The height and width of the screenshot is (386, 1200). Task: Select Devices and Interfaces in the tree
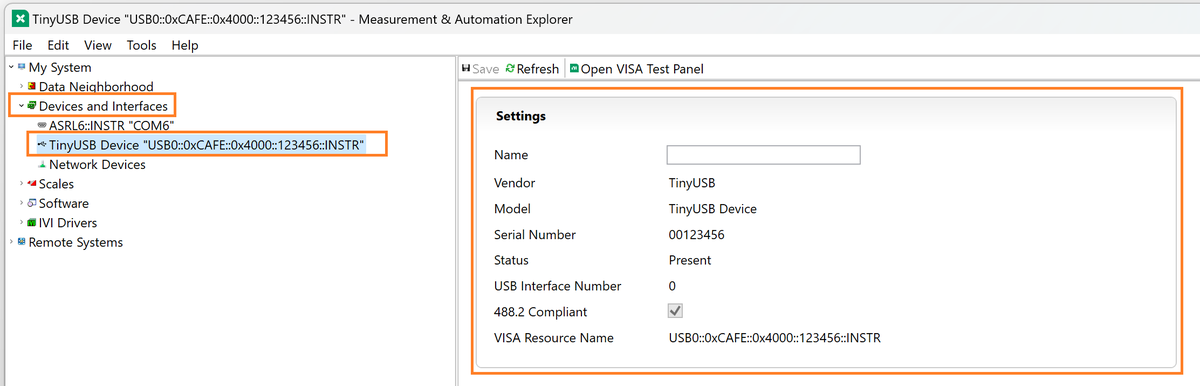click(104, 106)
